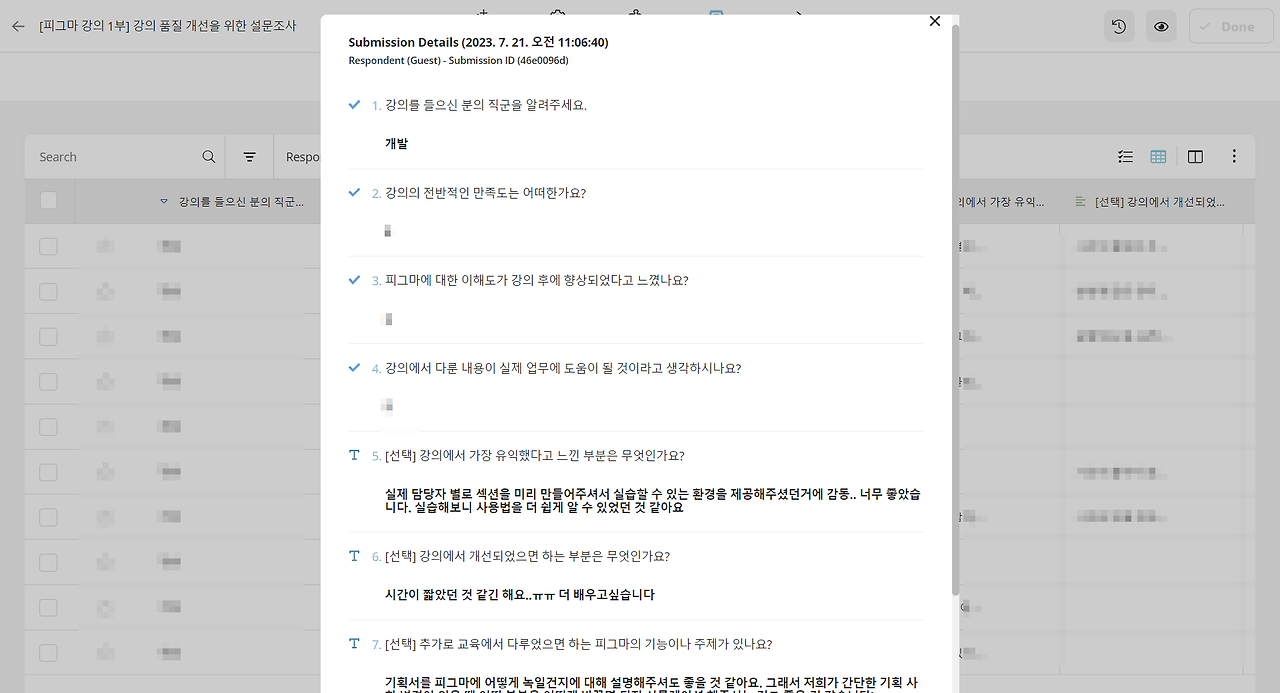Click the check icon of question 4

point(354,367)
